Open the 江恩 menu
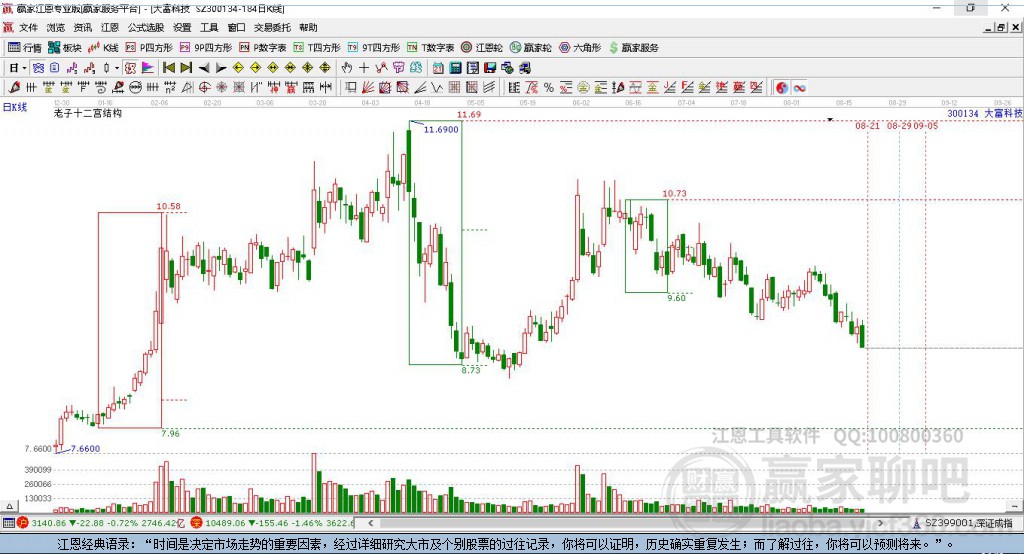The image size is (1024, 554). pos(110,27)
